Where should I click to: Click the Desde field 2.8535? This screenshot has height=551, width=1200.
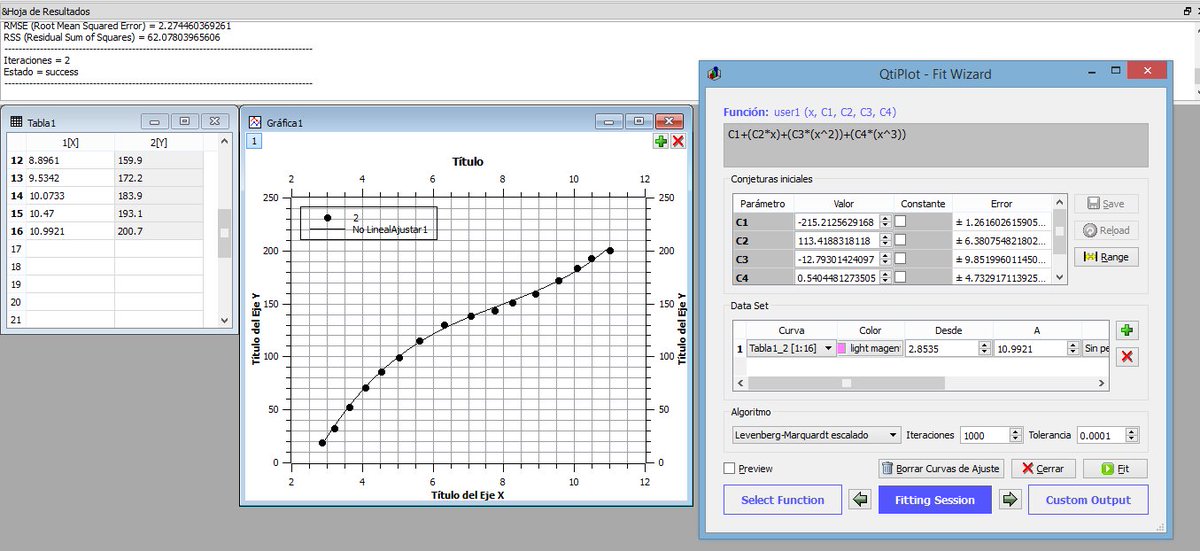[x=941, y=348]
